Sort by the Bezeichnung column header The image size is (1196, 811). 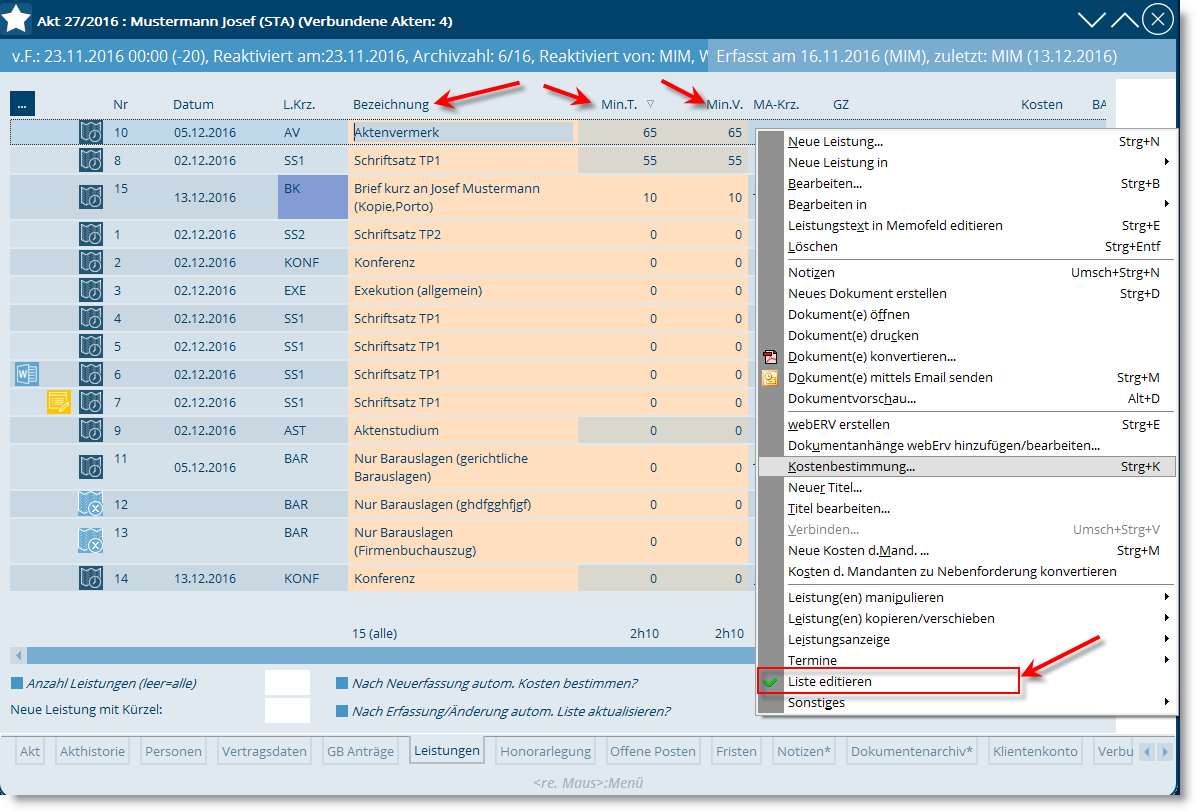391,105
